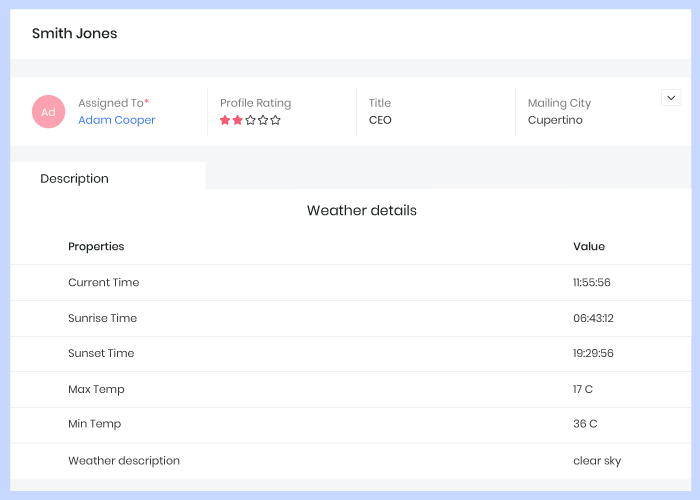Viewport: 700px width, 500px height.
Task: Set profile rating to four stars
Action: click(263, 121)
